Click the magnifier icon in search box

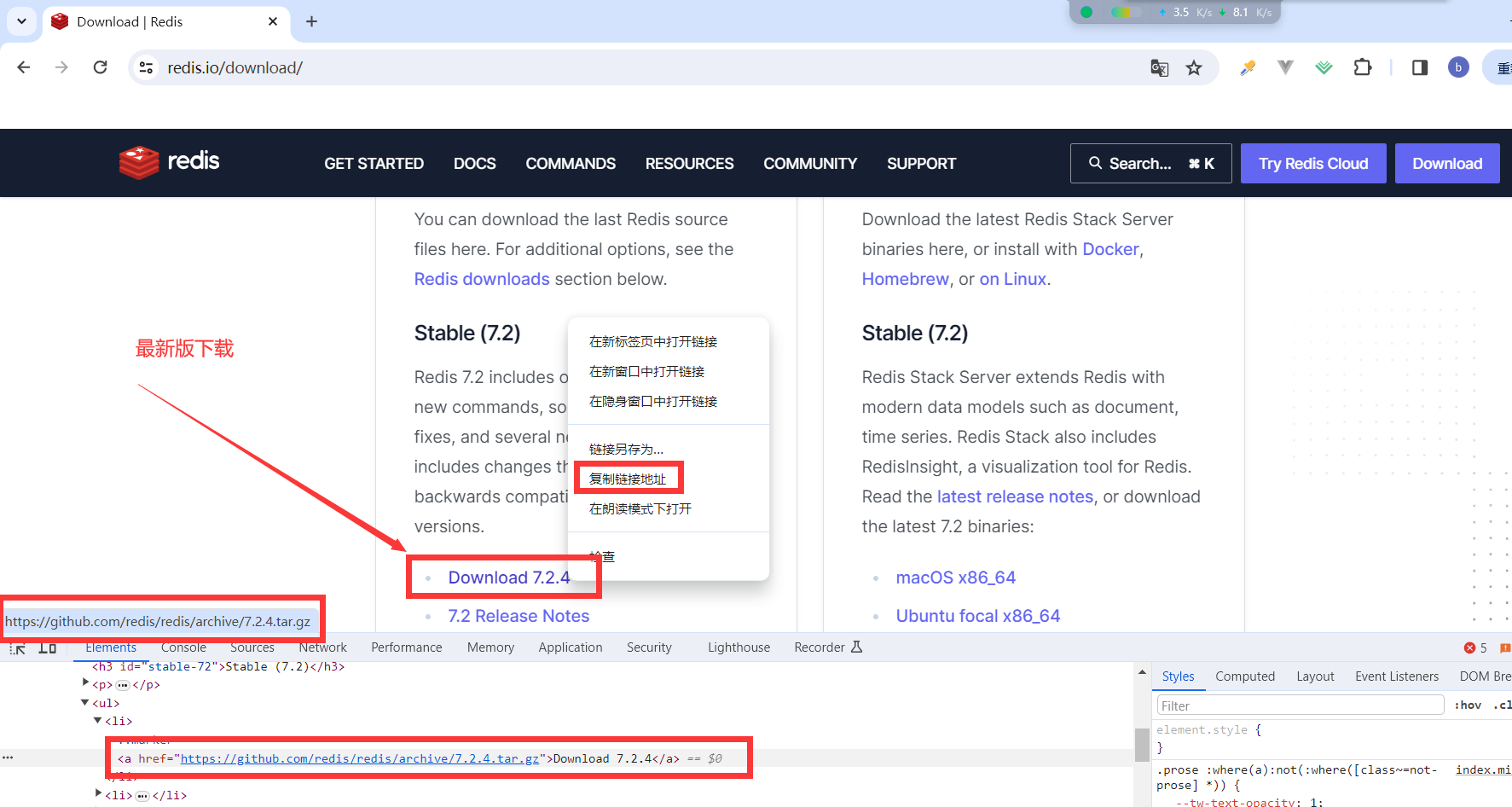(1095, 163)
